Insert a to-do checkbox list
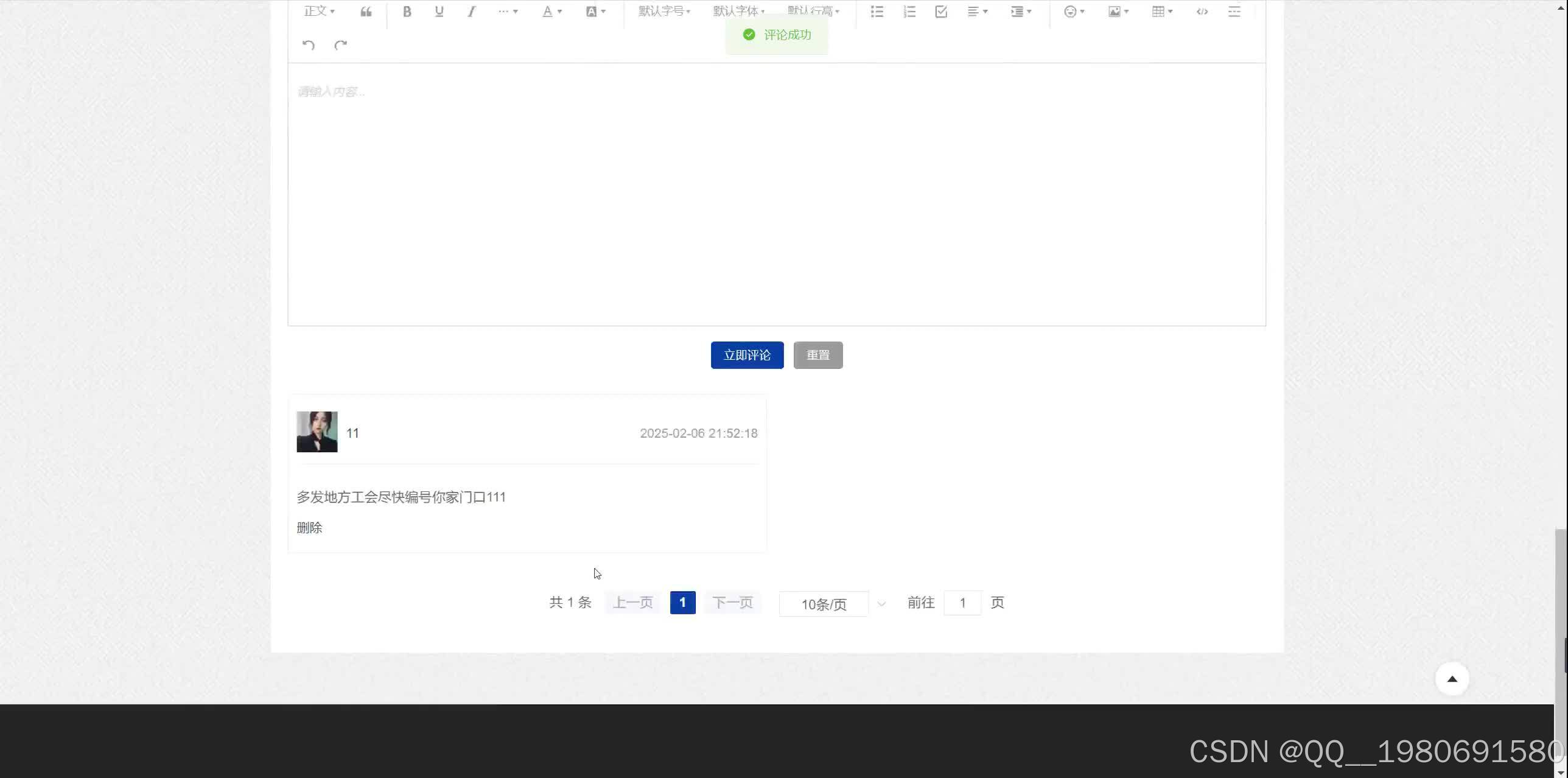 [x=941, y=12]
